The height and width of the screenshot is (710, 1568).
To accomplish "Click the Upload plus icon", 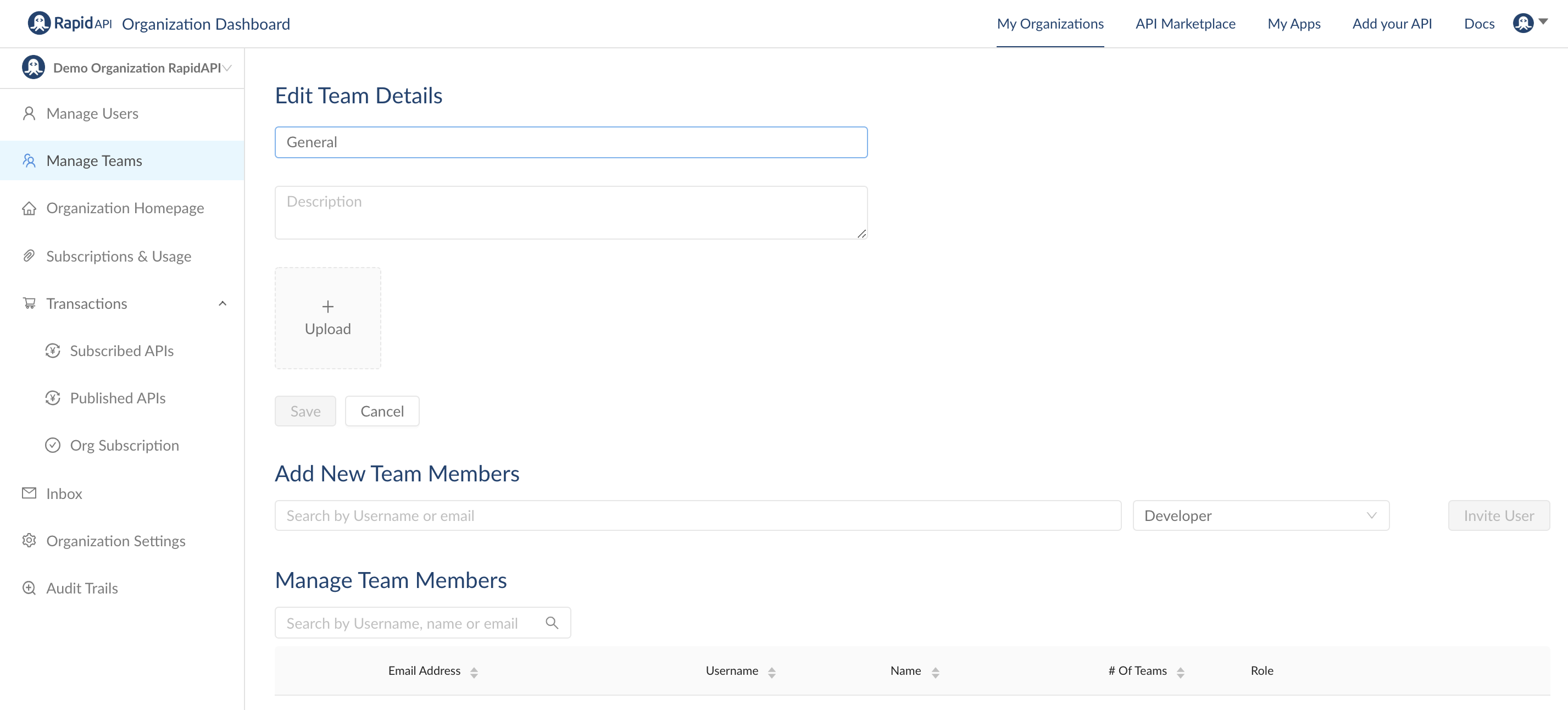I will pyautogui.click(x=327, y=306).
